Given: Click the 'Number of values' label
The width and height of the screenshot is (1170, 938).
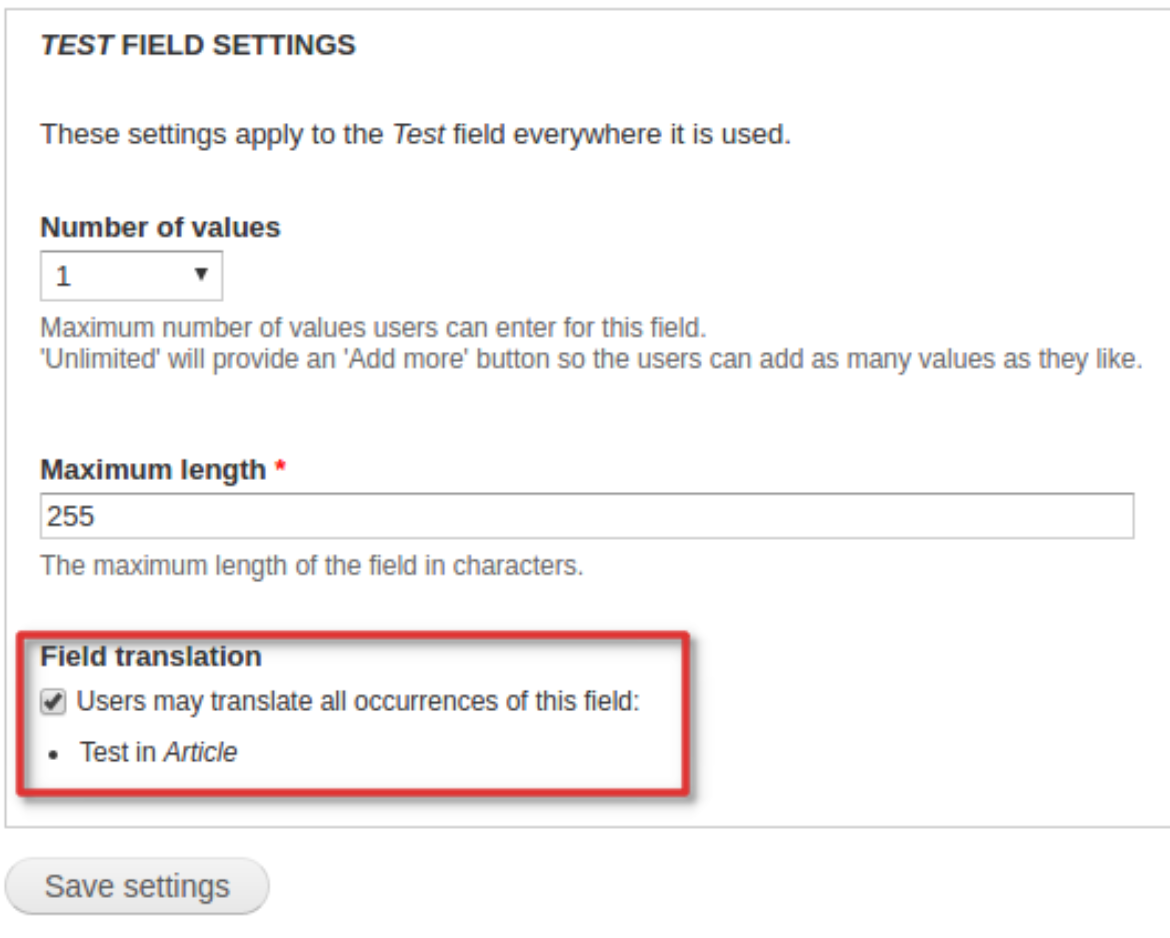Looking at the screenshot, I should point(160,227).
